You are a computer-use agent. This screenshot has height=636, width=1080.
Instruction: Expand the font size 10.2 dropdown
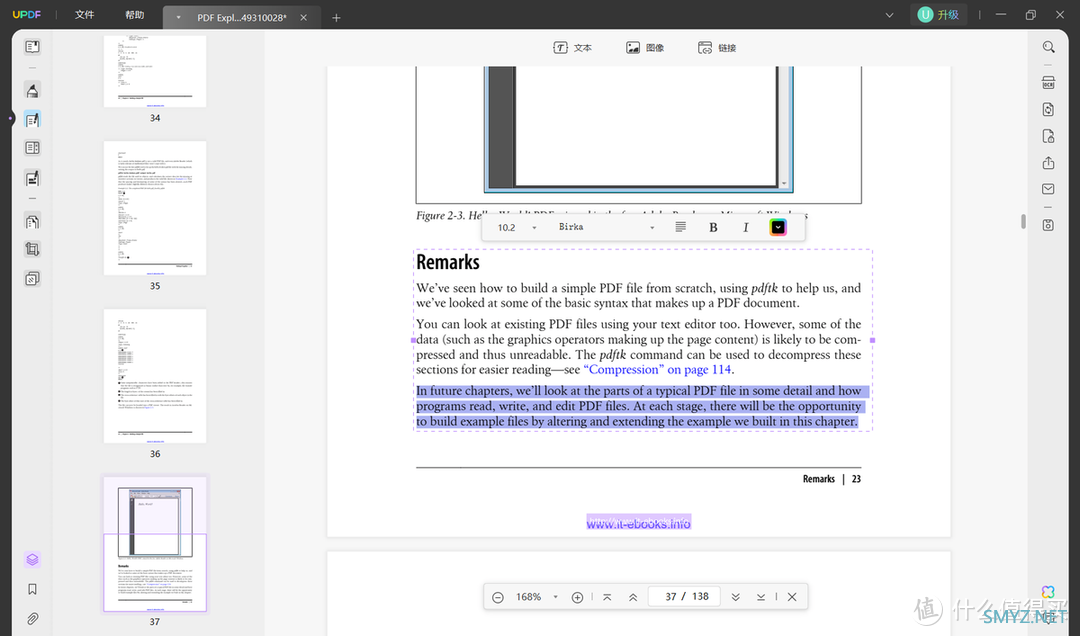534,228
